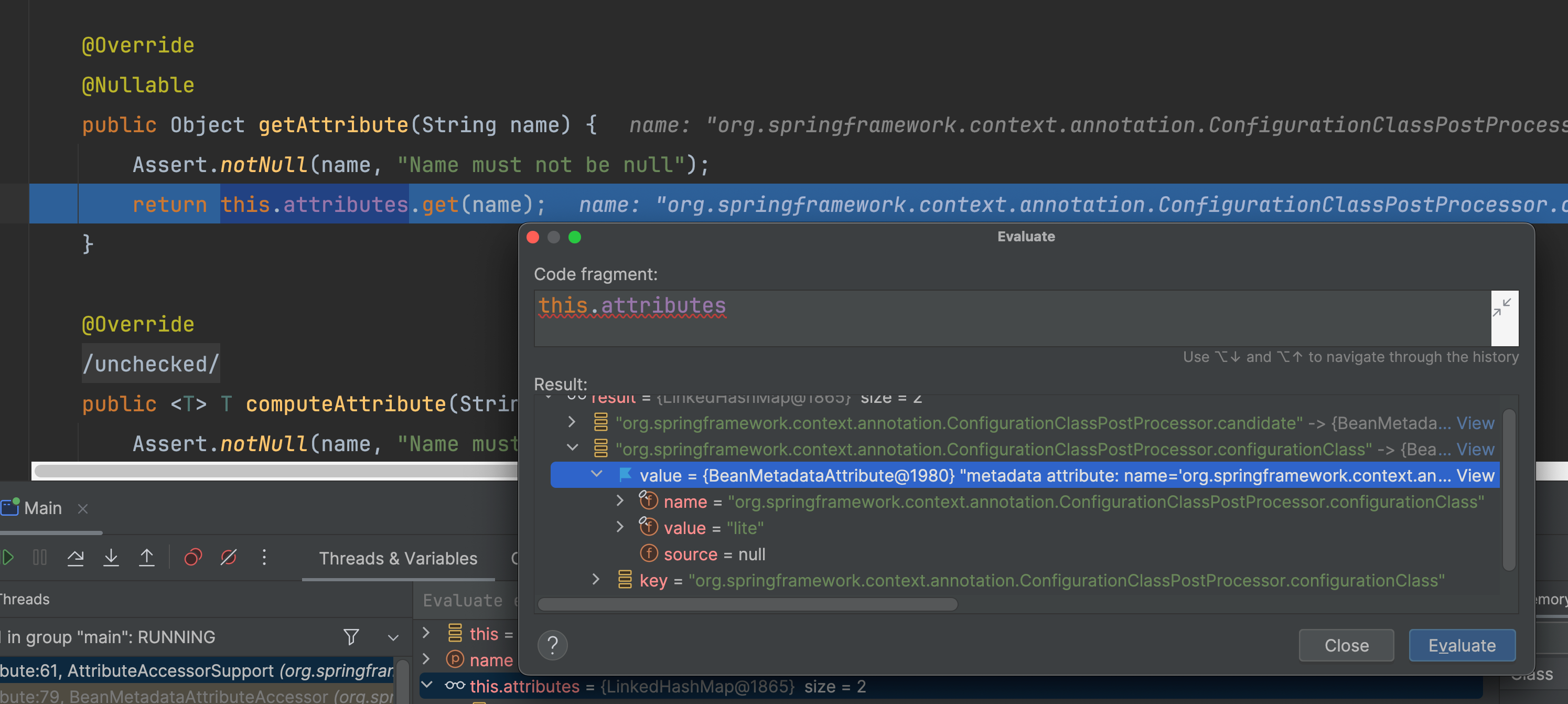Toggle Mute Breakpoints icon

pos(229,557)
